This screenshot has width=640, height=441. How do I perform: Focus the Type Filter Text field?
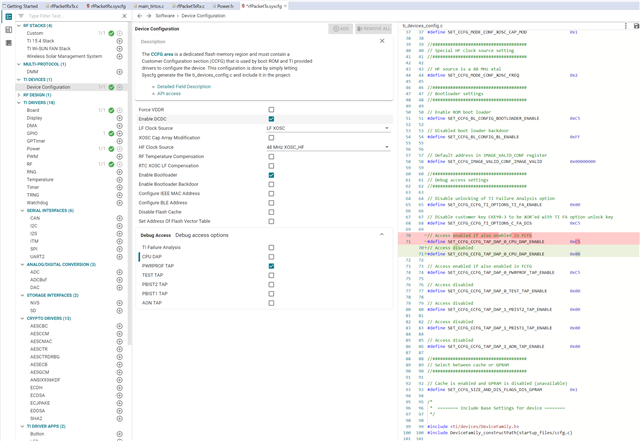[73, 16]
